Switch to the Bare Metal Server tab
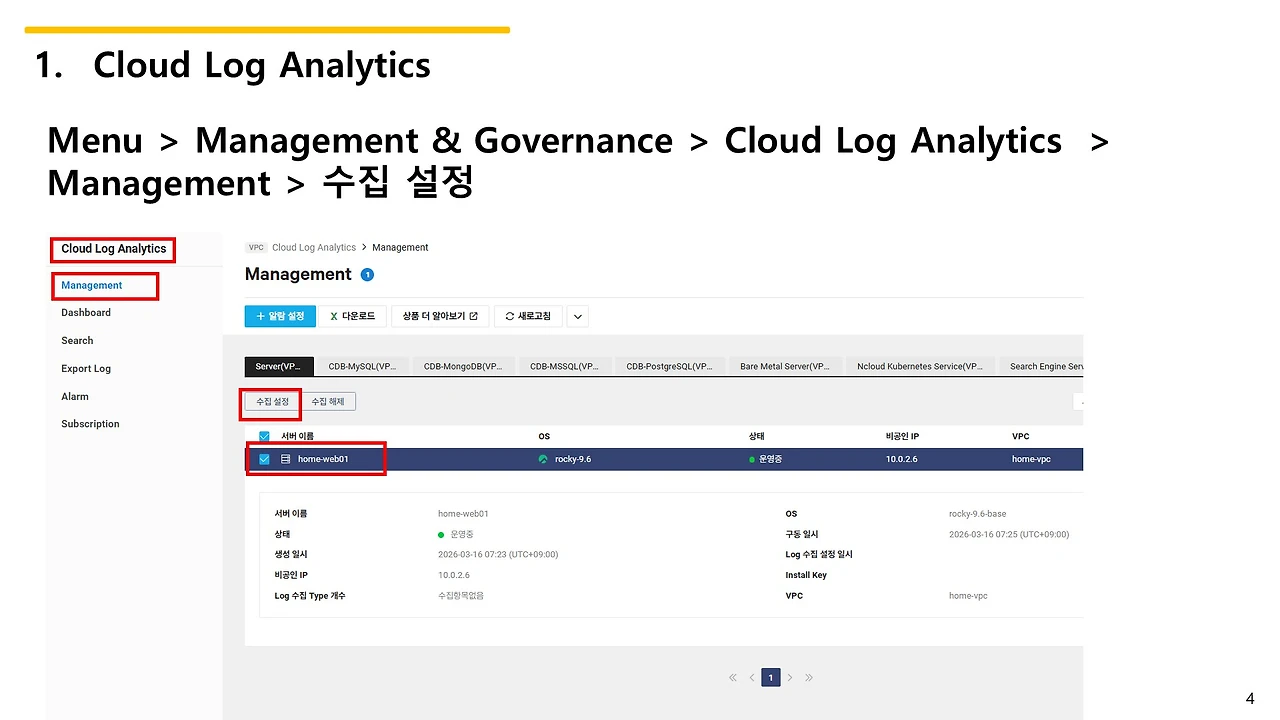1280x720 pixels. [x=785, y=367]
